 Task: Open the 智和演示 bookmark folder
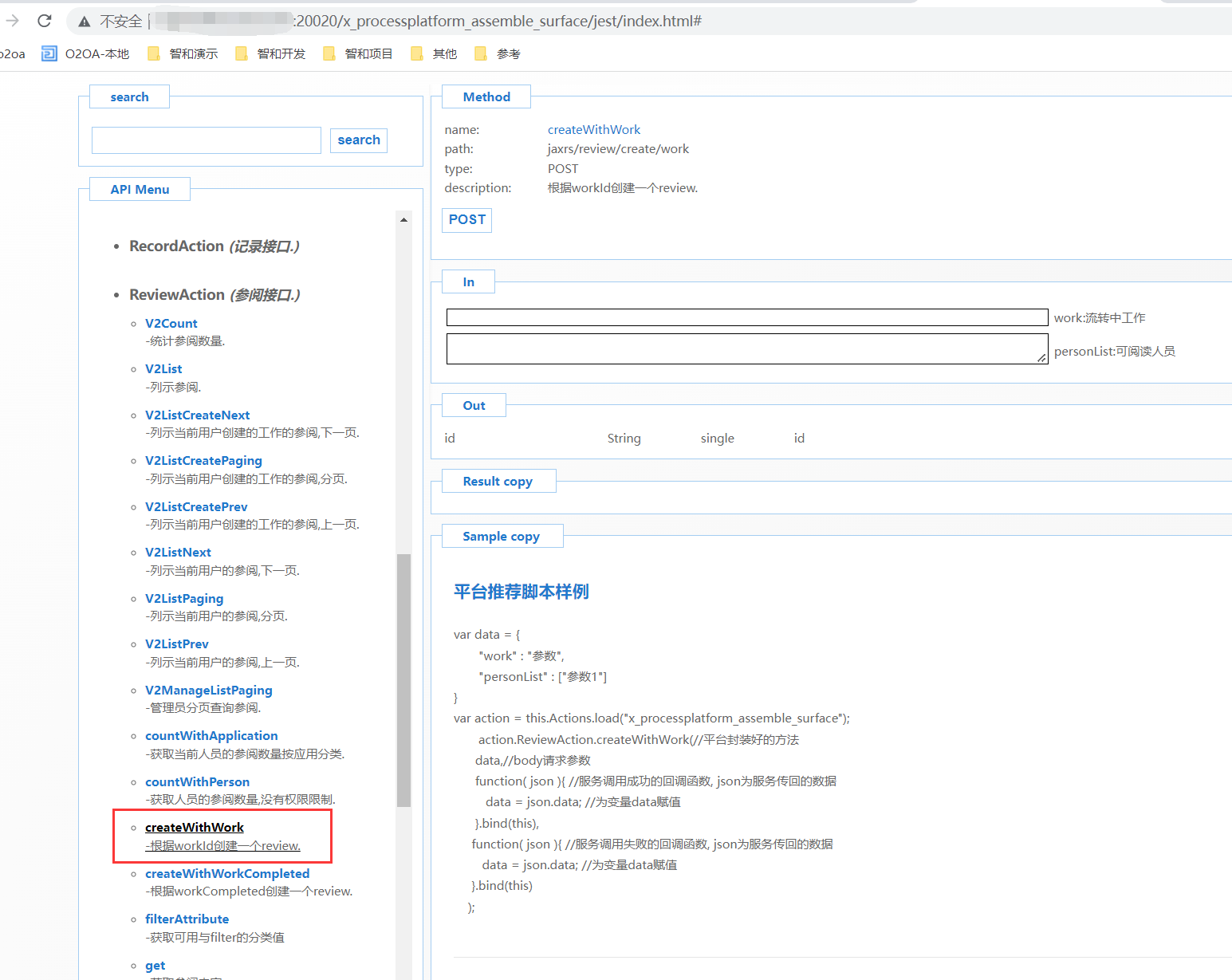183,53
